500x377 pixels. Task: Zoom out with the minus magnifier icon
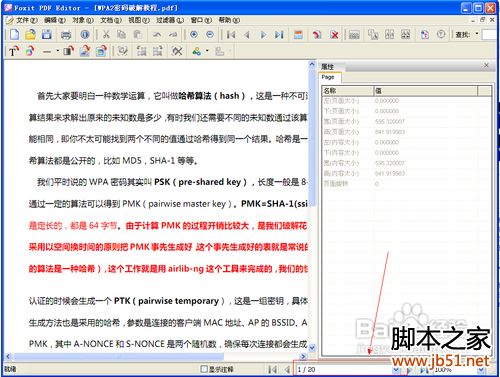point(210,34)
